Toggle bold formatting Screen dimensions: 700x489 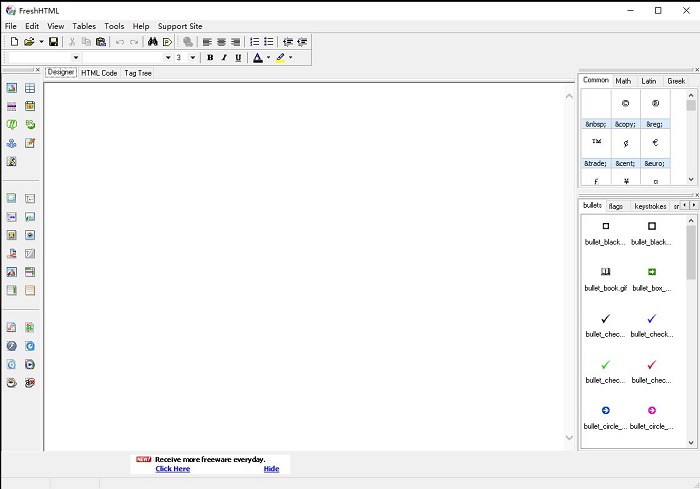(210, 58)
